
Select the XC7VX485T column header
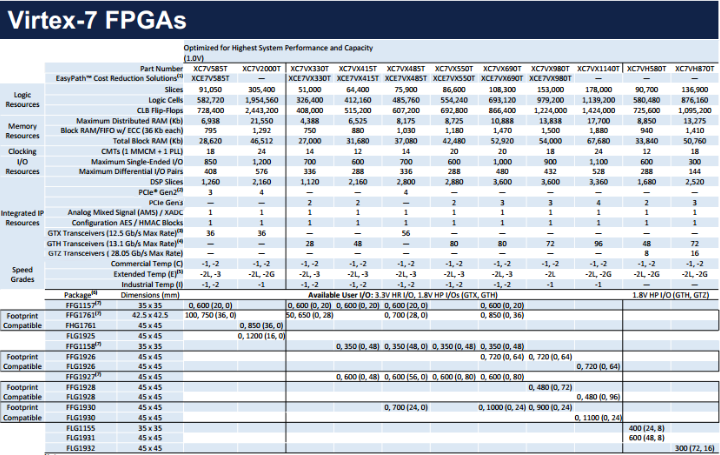pyautogui.click(x=406, y=68)
